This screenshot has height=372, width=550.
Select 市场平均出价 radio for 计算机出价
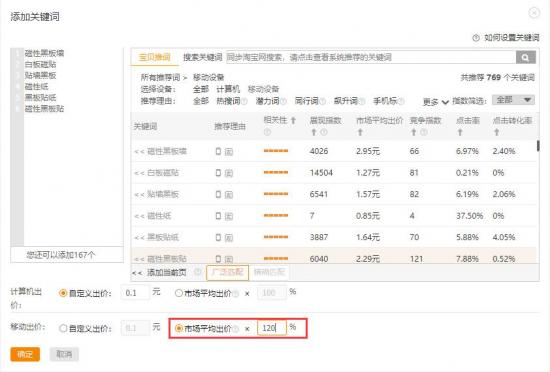pyautogui.click(x=179, y=293)
